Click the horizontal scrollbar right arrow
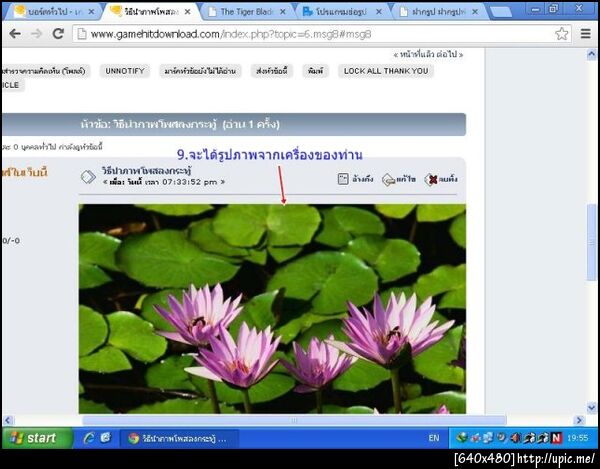Viewport: 600px width, 469px height. click(x=579, y=420)
